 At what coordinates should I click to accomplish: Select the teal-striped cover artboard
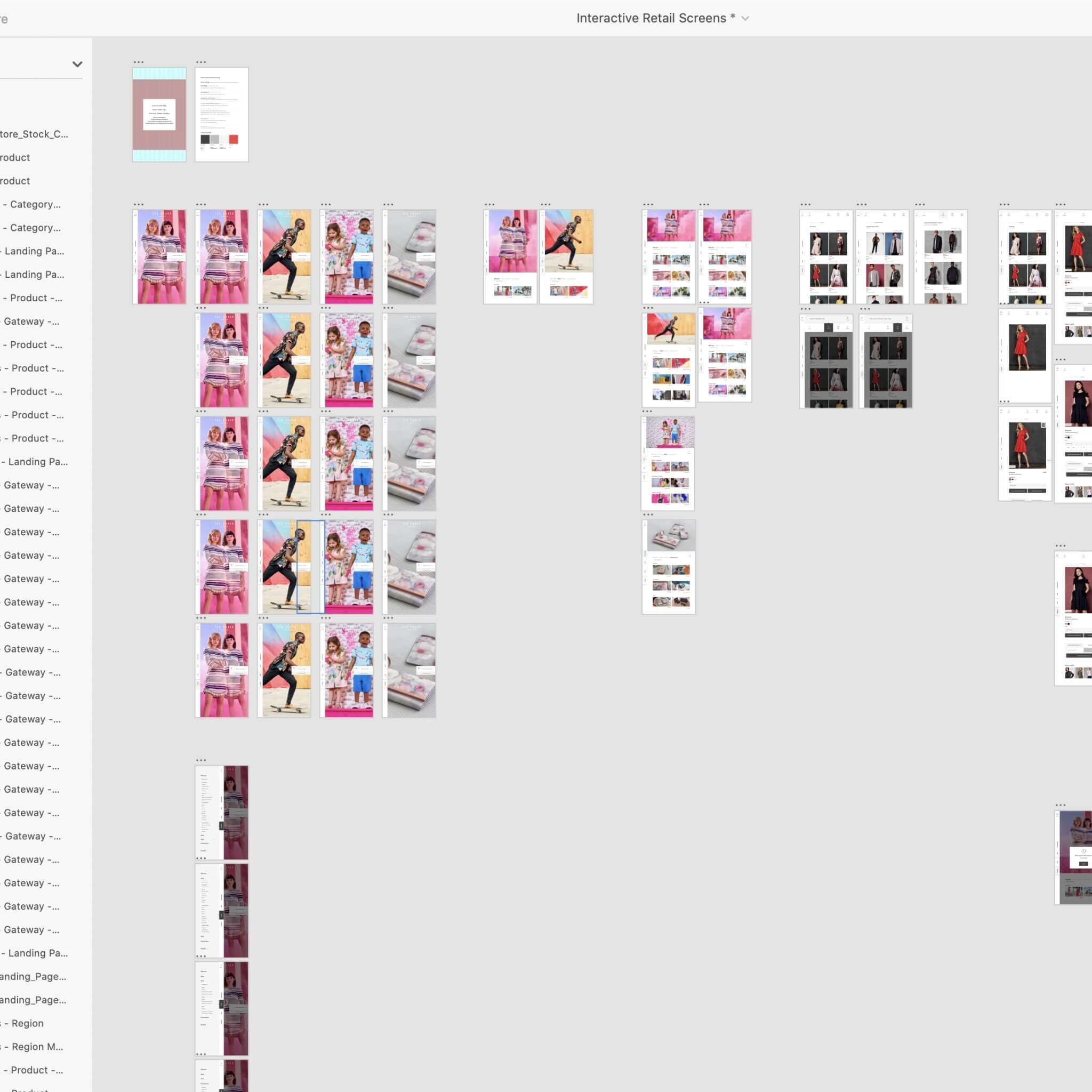tap(159, 115)
